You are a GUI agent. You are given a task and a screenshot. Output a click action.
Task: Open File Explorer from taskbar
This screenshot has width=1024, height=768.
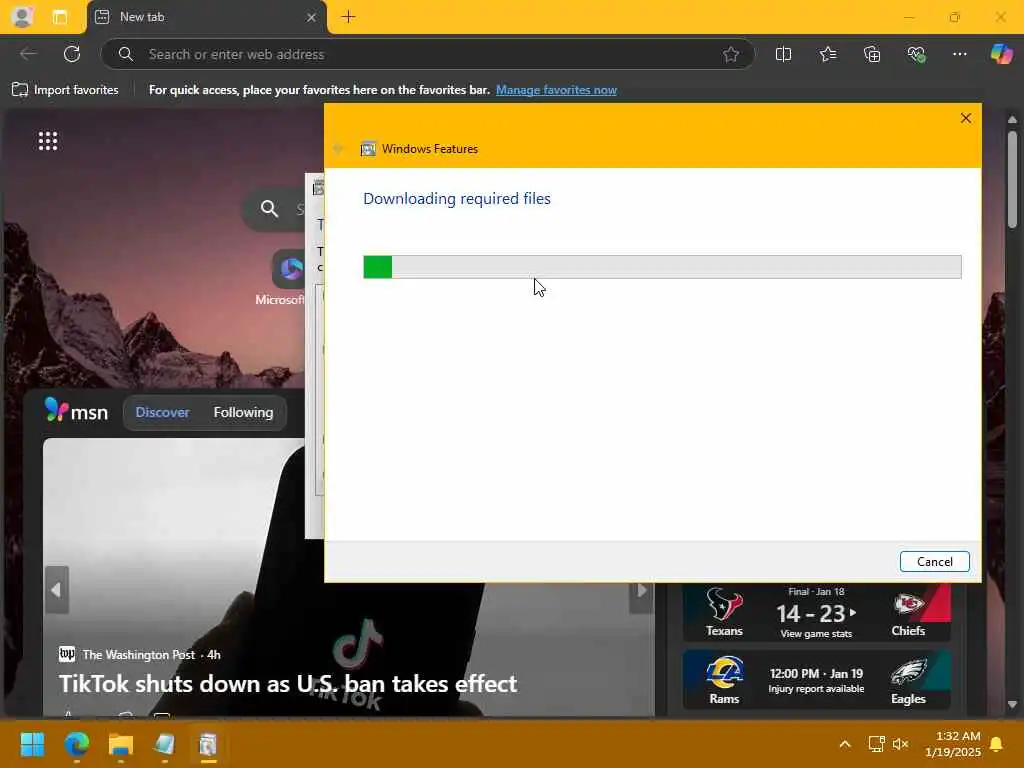tap(120, 744)
